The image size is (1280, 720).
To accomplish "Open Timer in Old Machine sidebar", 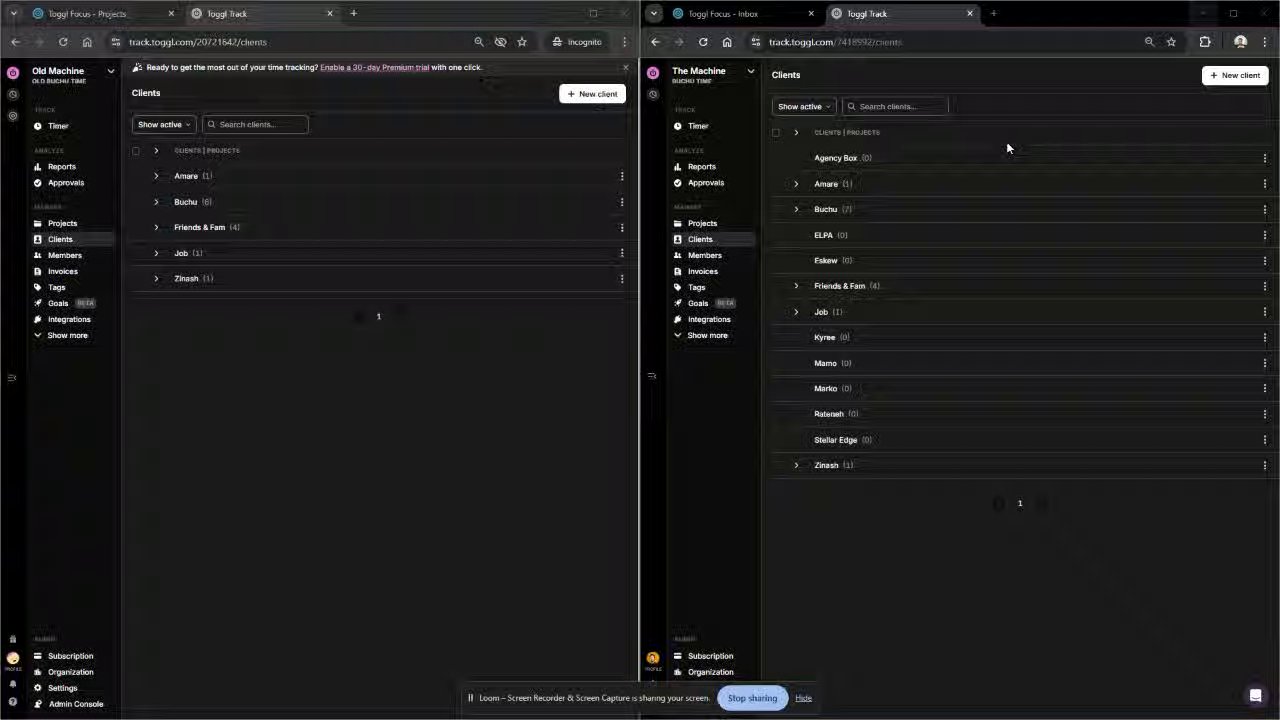I will (58, 126).
